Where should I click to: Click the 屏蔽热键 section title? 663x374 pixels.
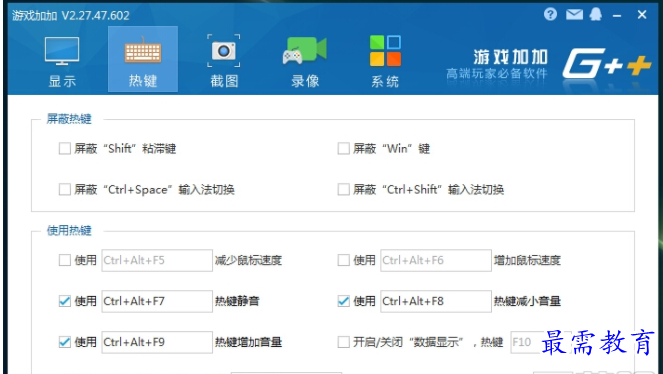click(69, 119)
